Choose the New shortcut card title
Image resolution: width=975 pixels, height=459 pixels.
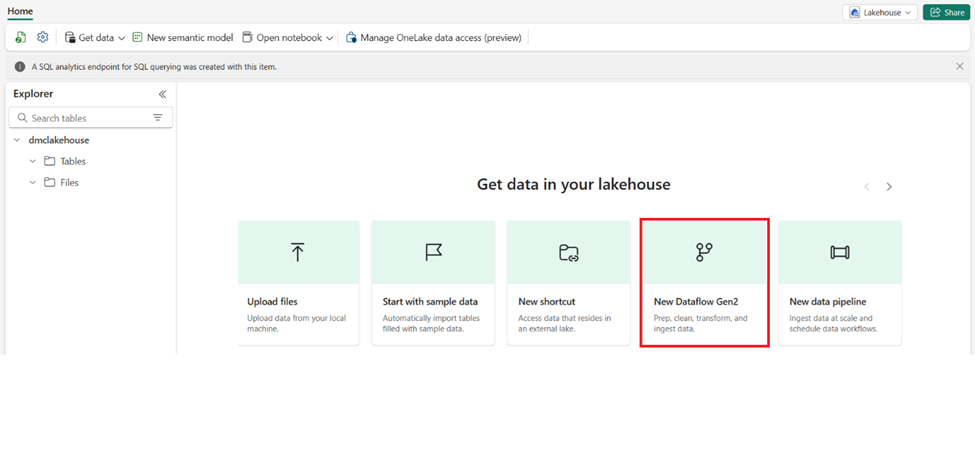click(547, 302)
